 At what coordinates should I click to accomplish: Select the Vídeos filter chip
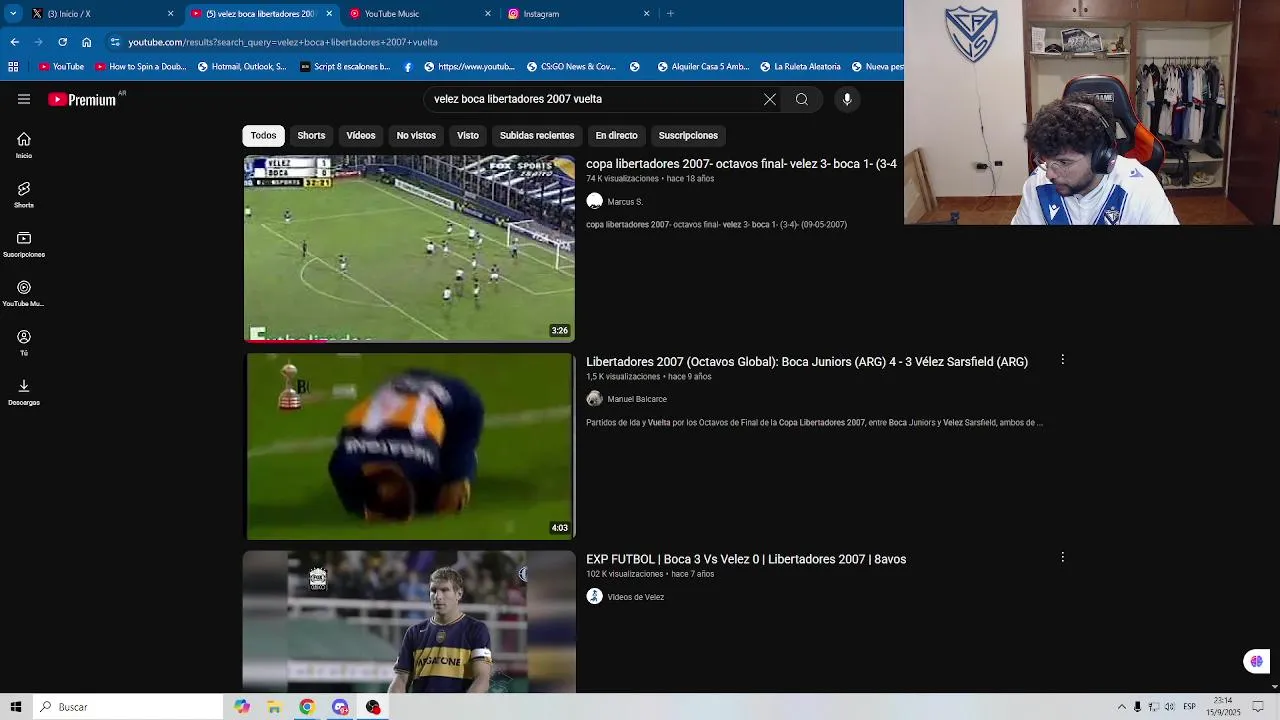pyautogui.click(x=361, y=135)
